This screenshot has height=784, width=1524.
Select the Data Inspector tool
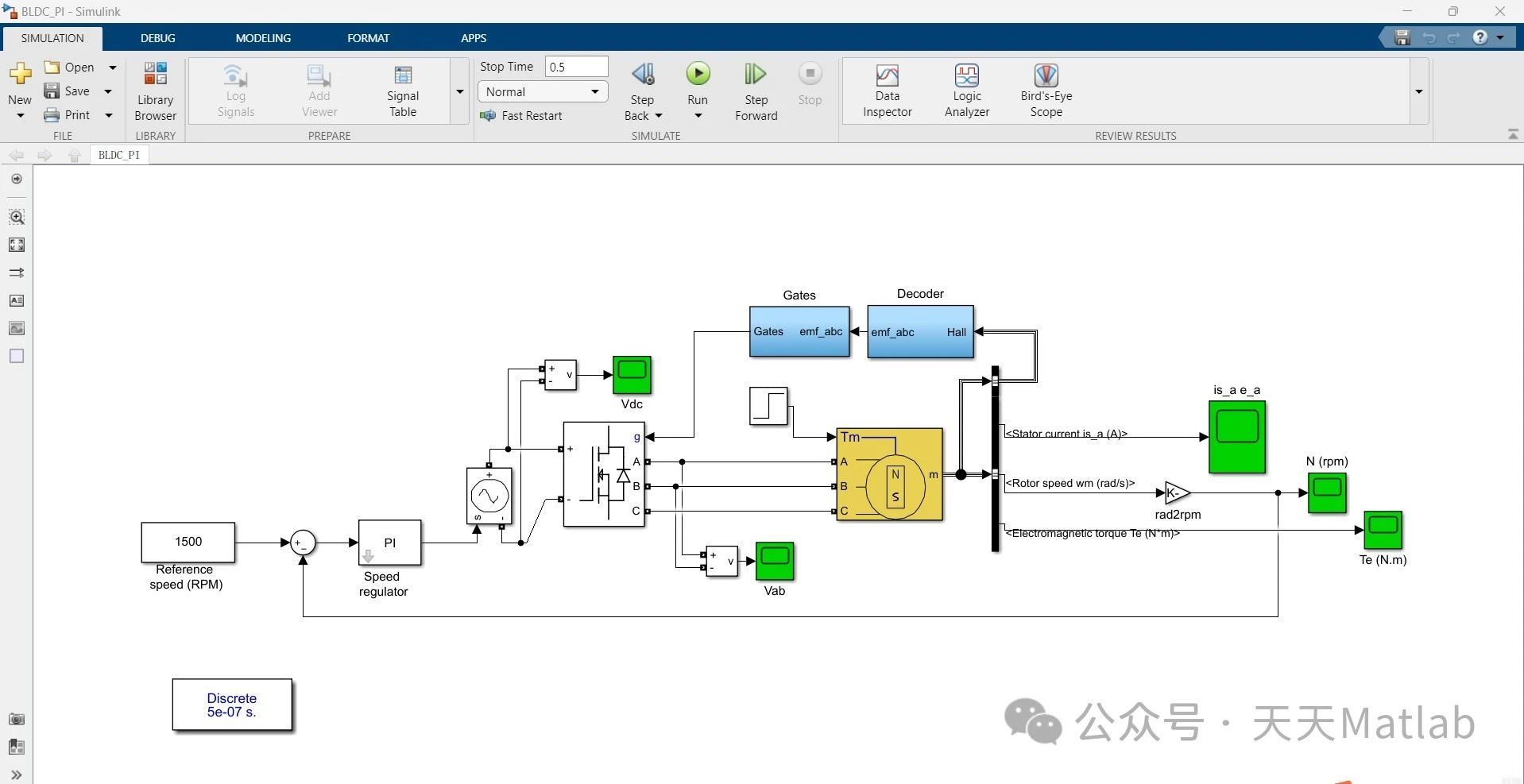[x=887, y=89]
